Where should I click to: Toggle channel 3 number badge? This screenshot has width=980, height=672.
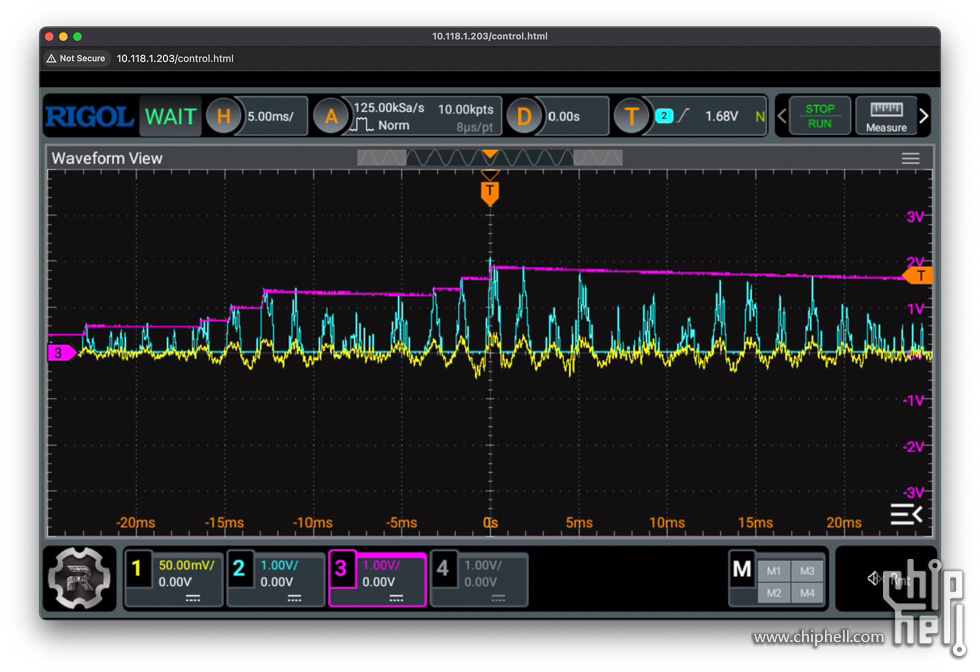tap(341, 568)
